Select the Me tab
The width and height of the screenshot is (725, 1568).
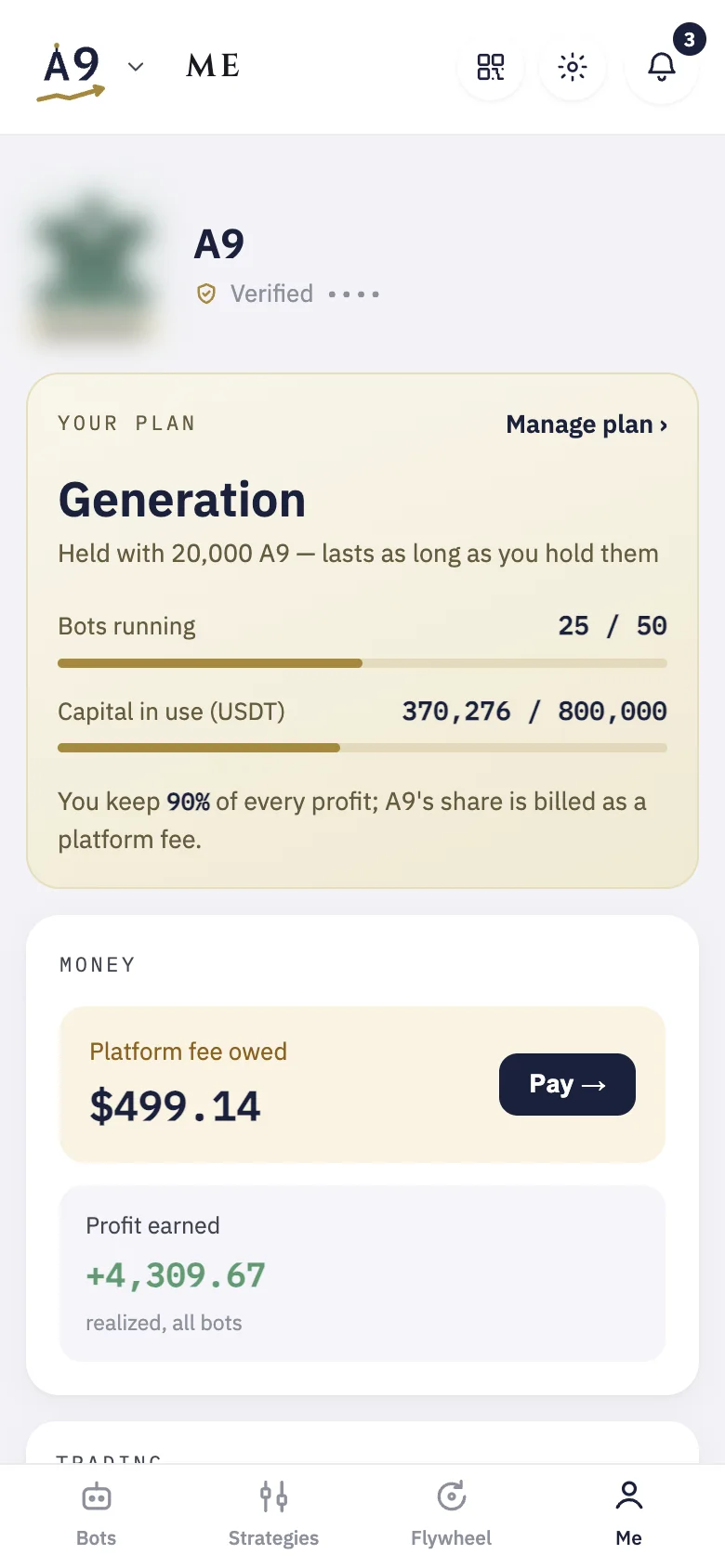[629, 1514]
